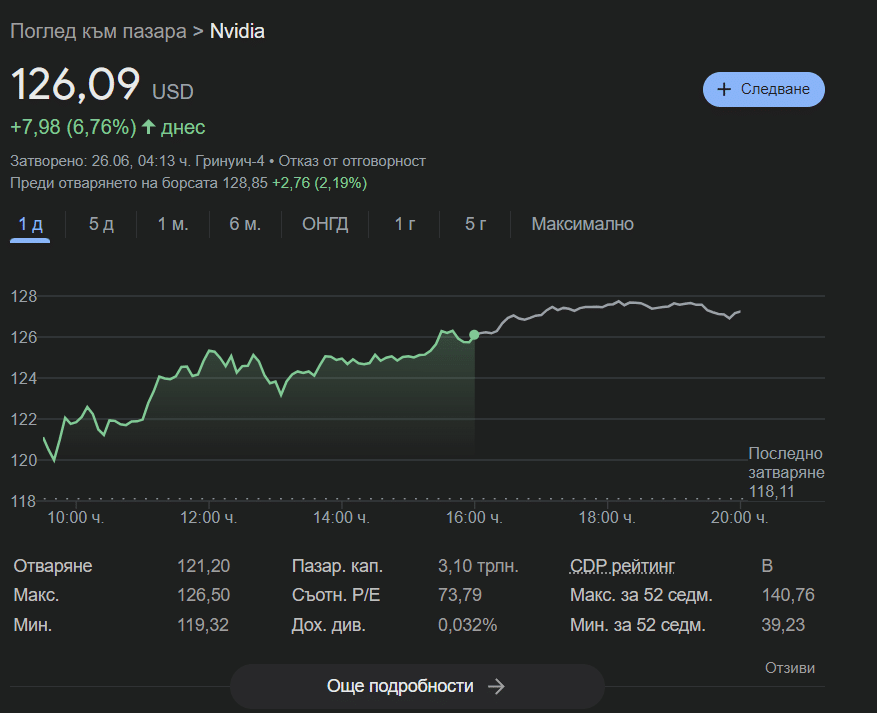Switch to the 1 м. tab

[173, 224]
